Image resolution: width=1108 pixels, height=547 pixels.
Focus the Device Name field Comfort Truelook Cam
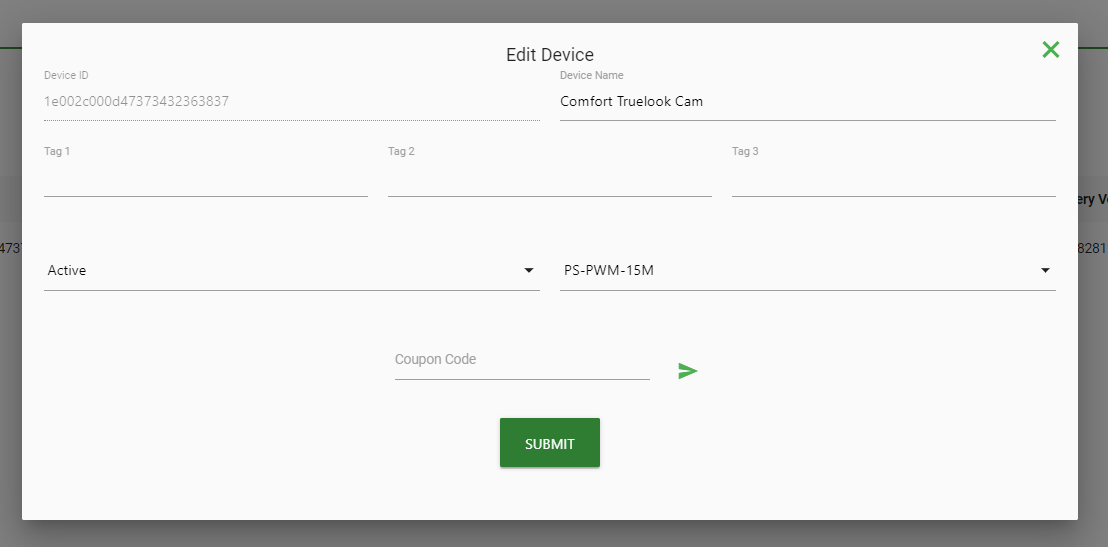coord(808,102)
